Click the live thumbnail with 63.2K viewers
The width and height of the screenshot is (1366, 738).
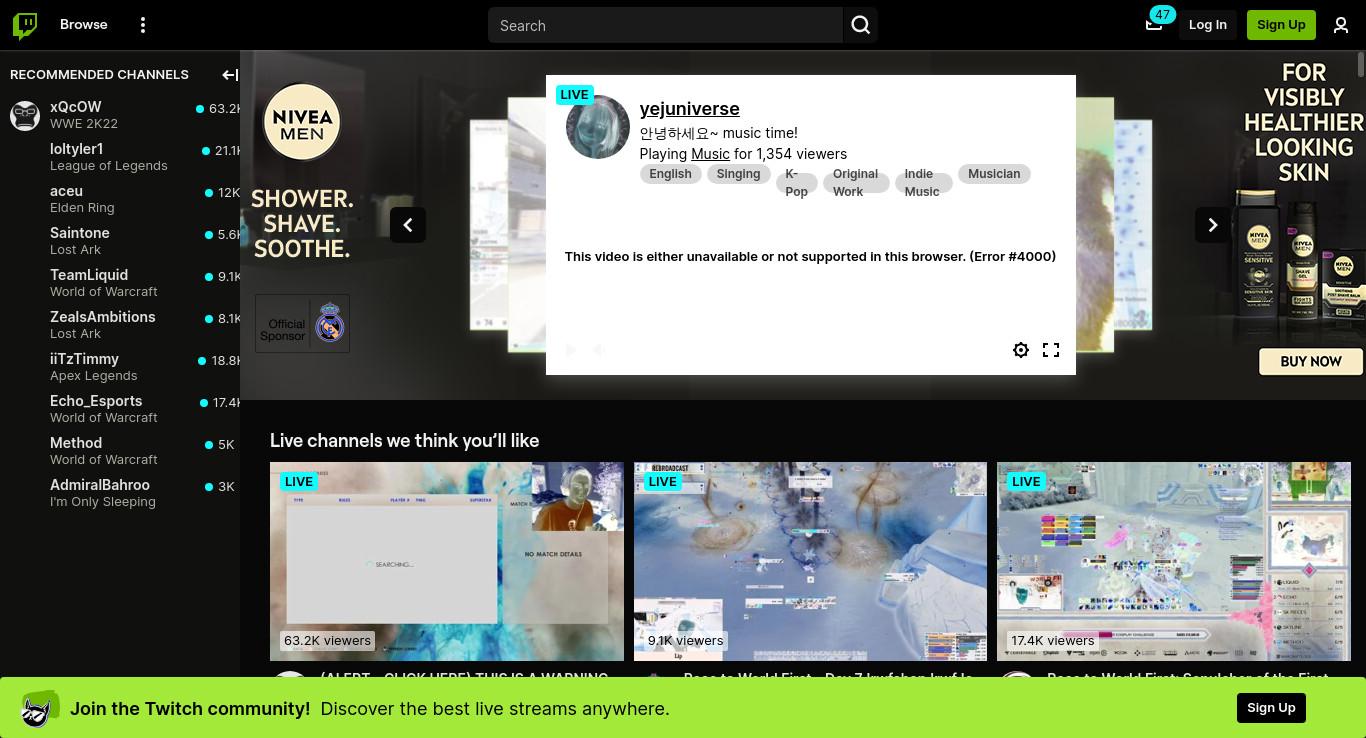coord(447,561)
